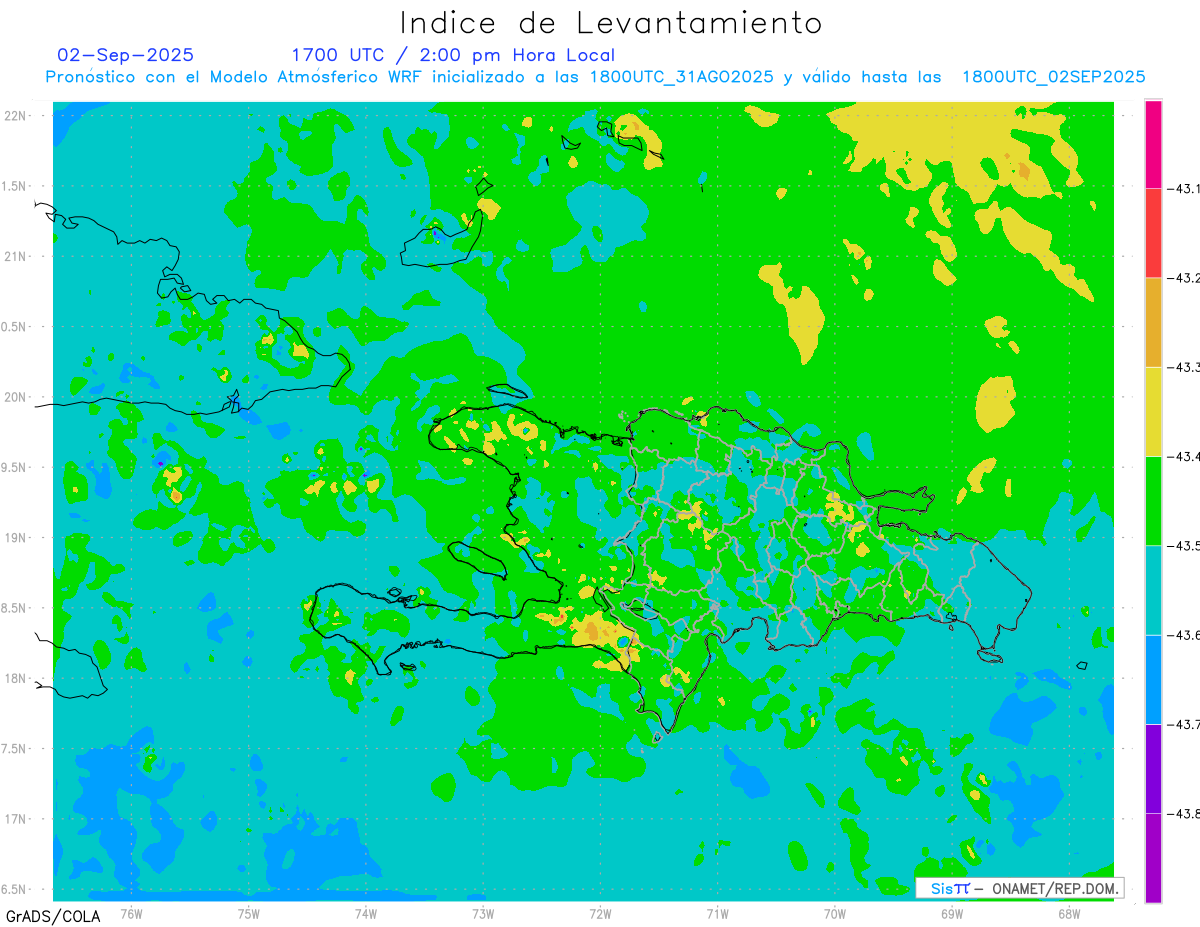This screenshot has width=1200, height=927.
Task: Click the 'Pronóstico con el Modelo Atmósferico WRF' line
Action: pyautogui.click(x=595, y=76)
